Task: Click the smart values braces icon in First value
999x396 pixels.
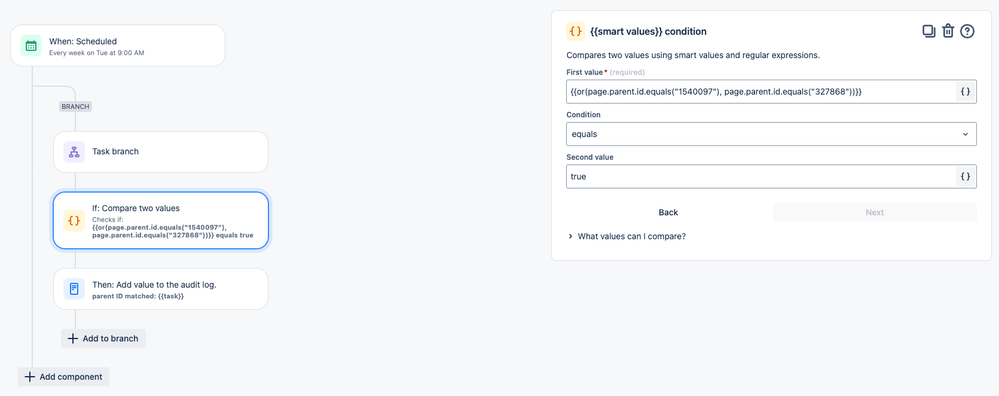Action: point(965,92)
